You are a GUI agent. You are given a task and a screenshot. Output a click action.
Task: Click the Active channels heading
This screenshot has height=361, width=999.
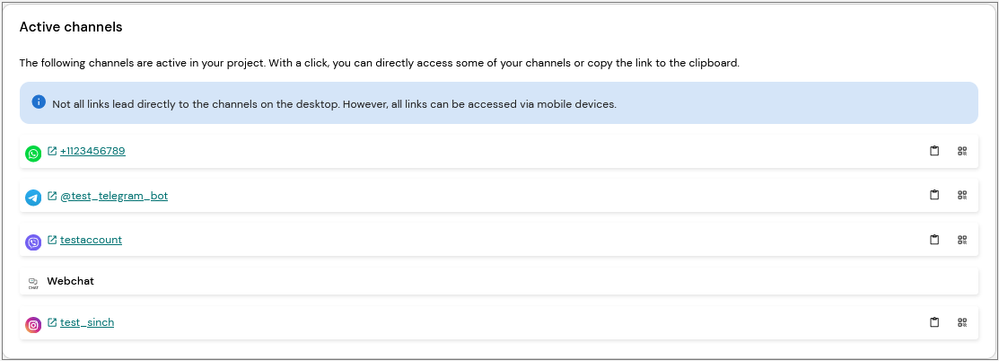[x=71, y=27]
